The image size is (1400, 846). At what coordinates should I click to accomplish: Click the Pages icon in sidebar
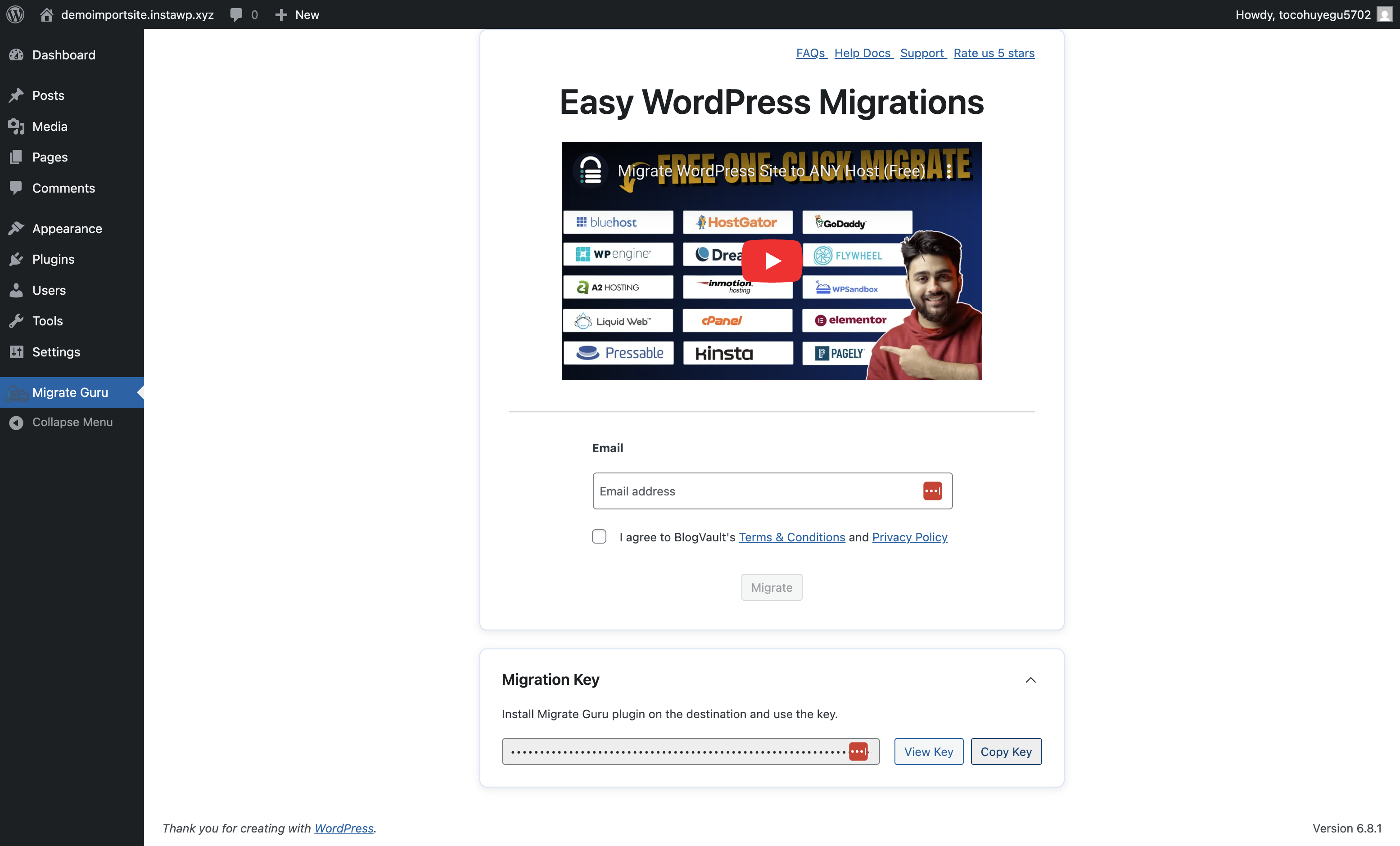click(16, 157)
